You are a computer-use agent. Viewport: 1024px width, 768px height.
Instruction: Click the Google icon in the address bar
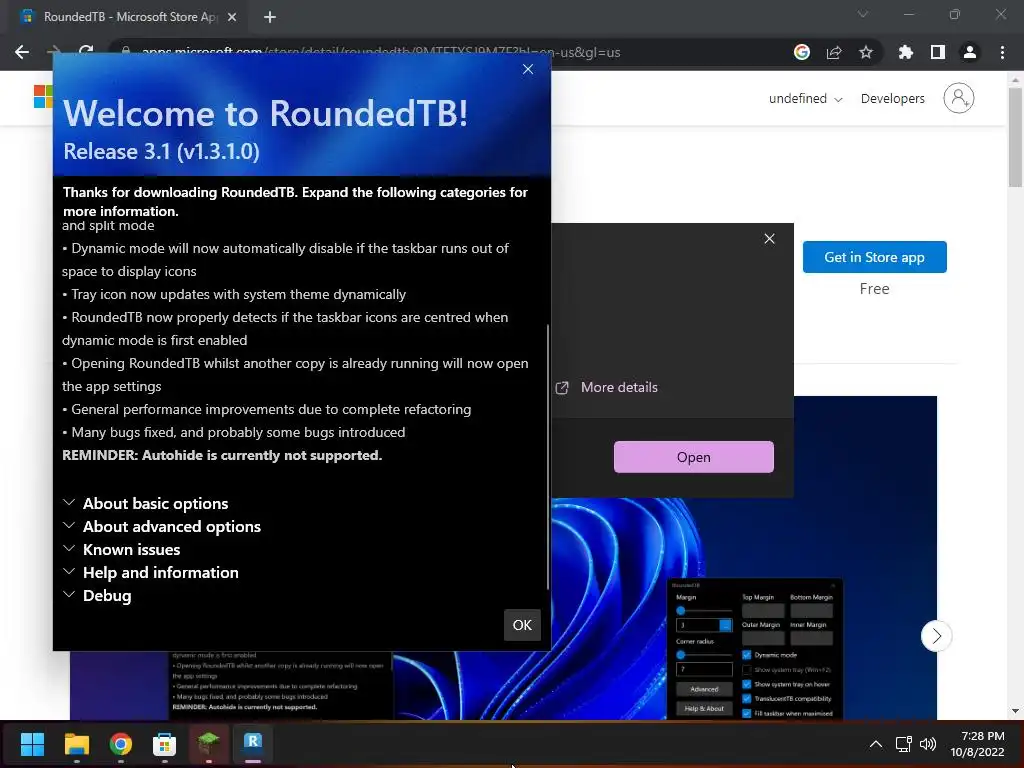(x=802, y=52)
